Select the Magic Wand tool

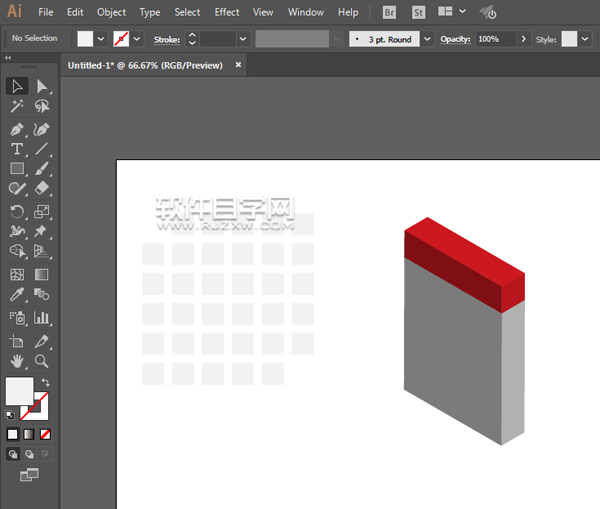click(x=17, y=106)
